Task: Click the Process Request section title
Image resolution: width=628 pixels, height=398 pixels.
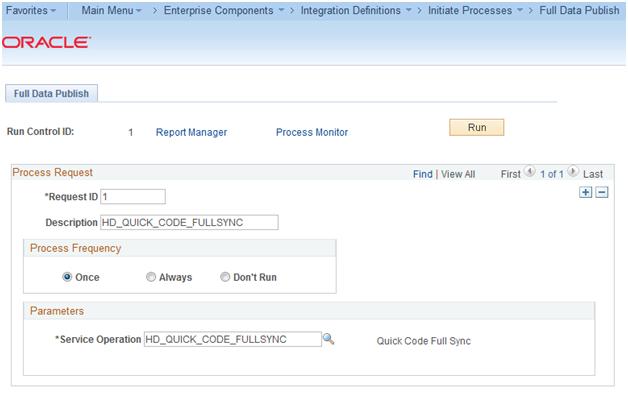Action: pyautogui.click(x=52, y=172)
